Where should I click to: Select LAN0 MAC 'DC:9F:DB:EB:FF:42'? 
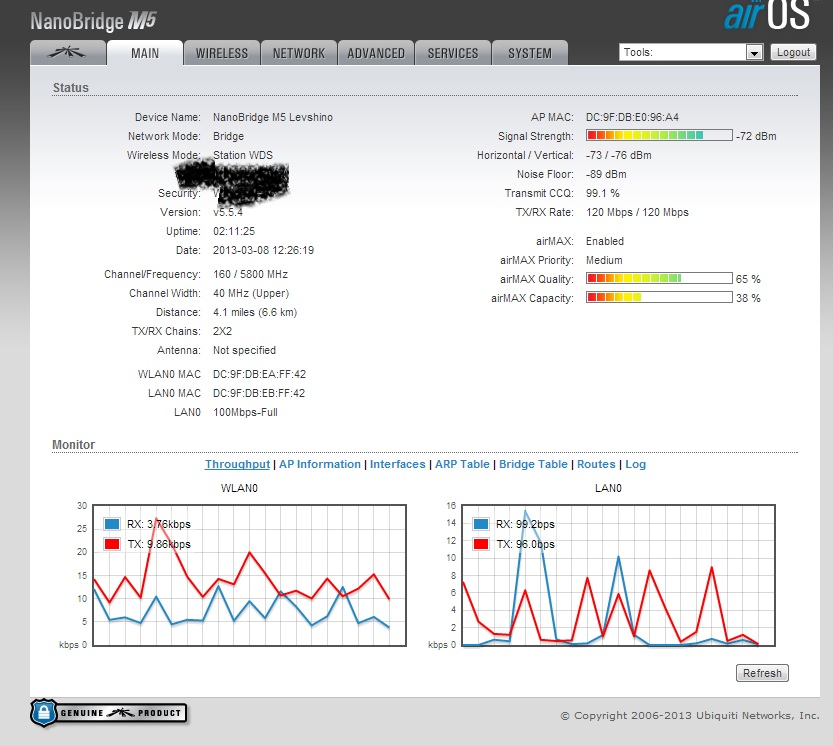point(259,393)
